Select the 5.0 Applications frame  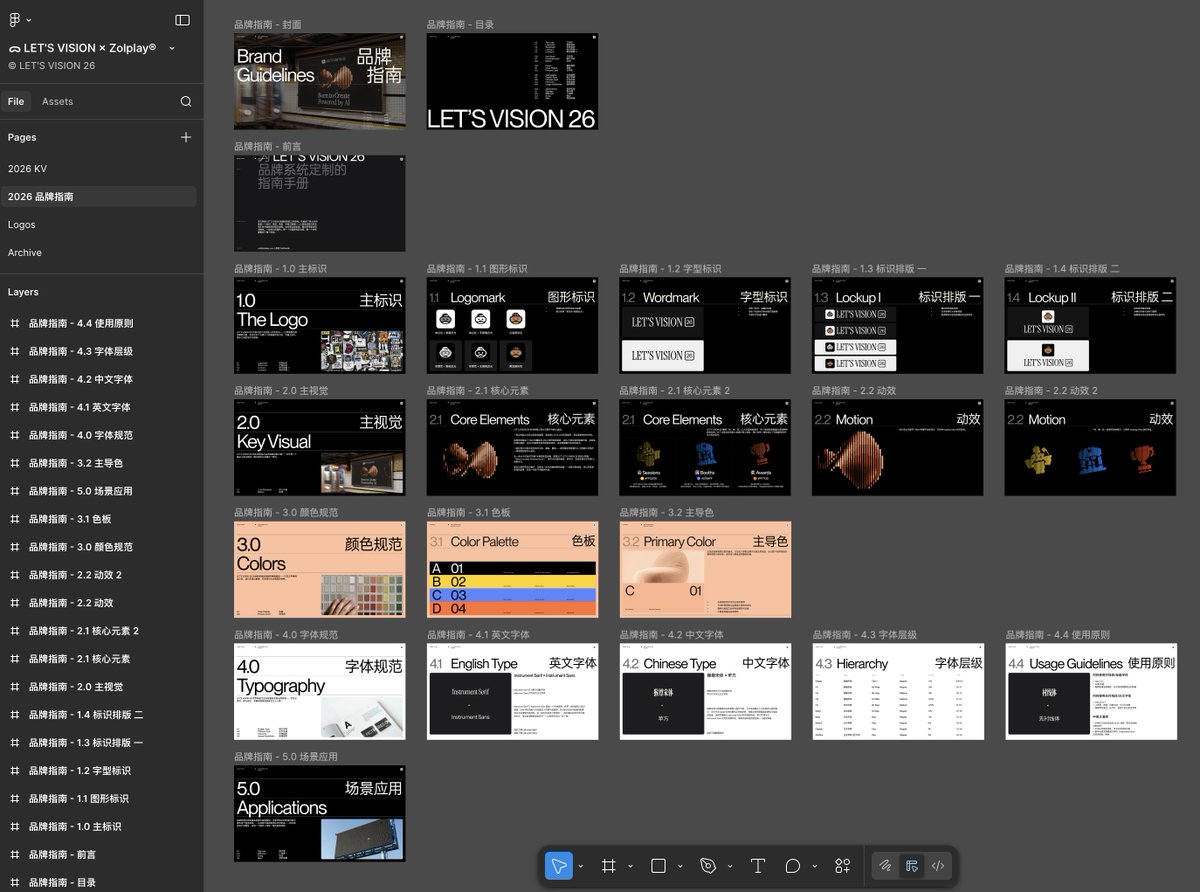point(320,813)
